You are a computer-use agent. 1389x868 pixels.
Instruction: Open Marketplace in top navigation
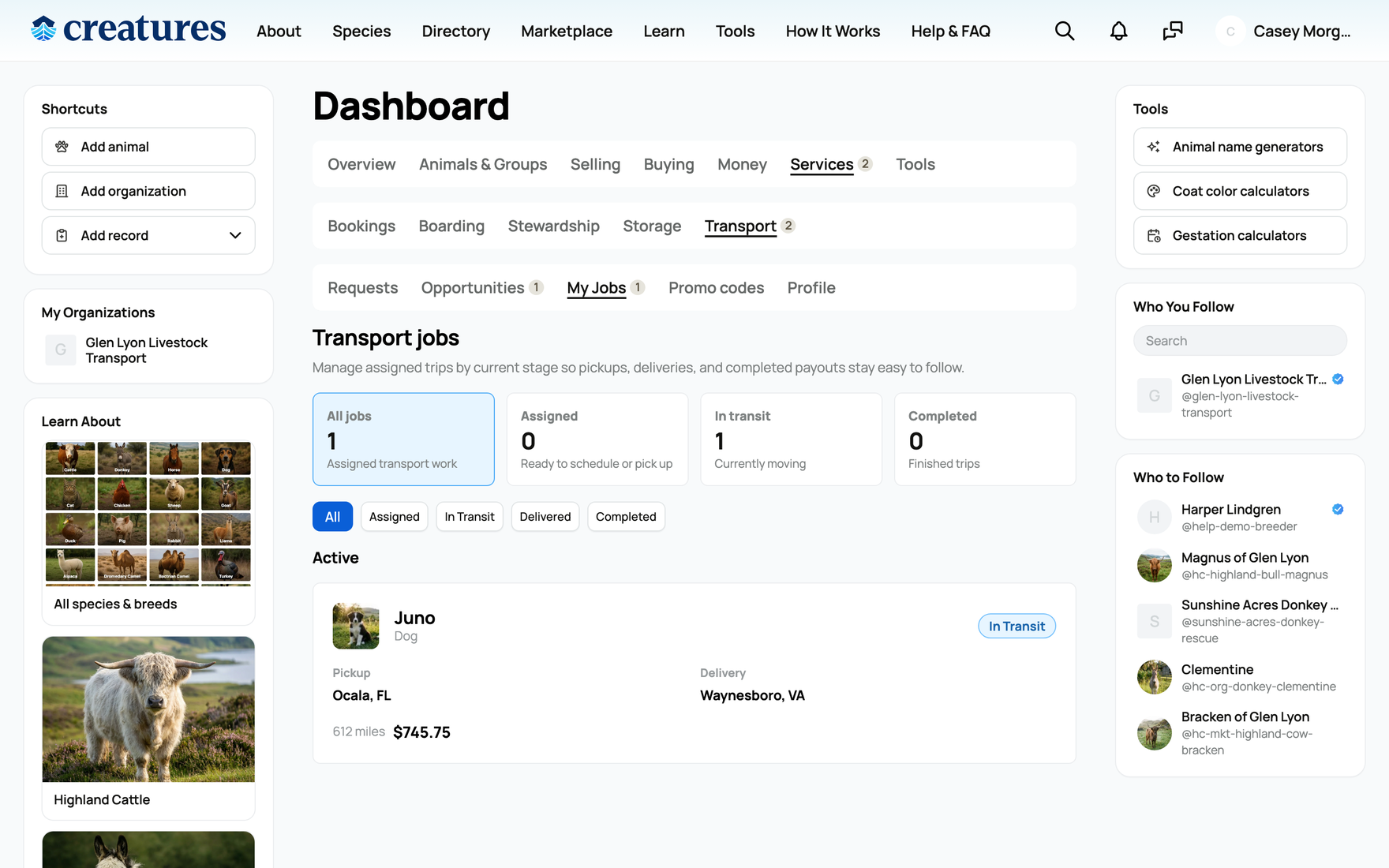click(x=567, y=31)
